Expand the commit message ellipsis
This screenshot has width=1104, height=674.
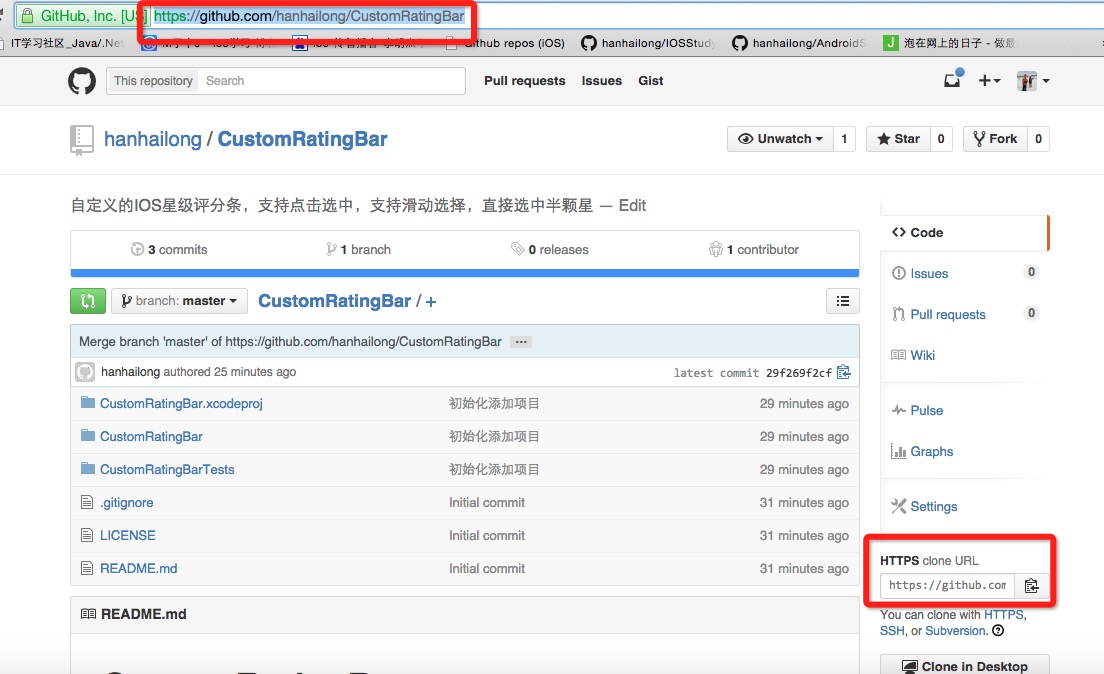pos(521,342)
